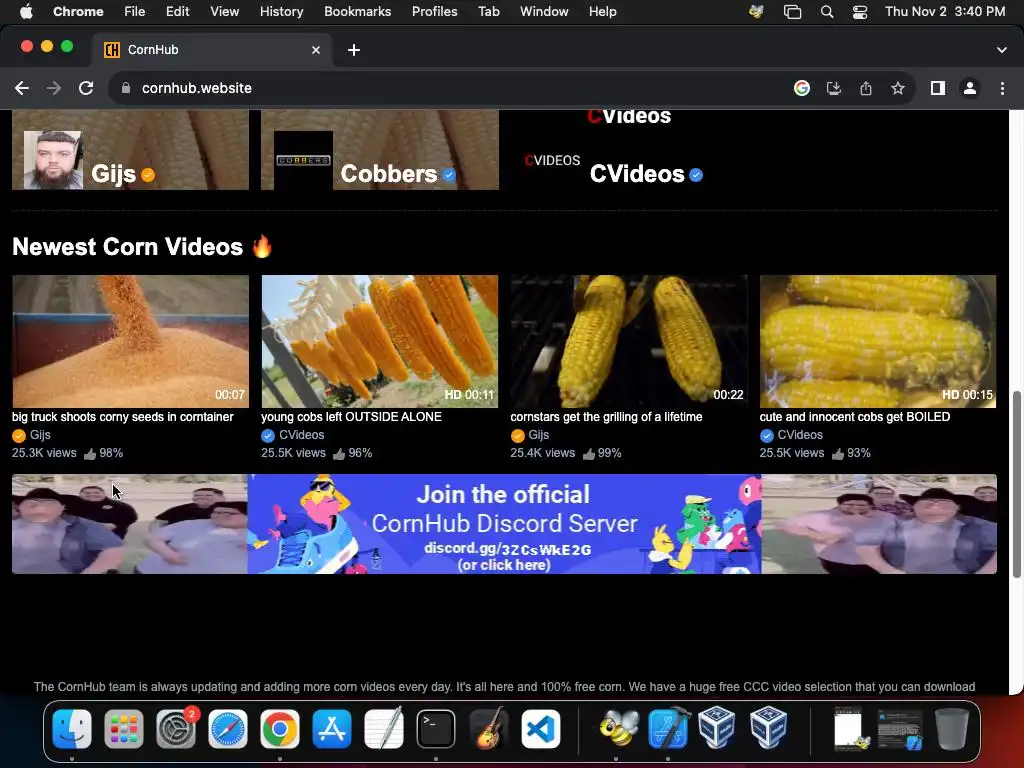The image size is (1024, 768).
Task: Open title 'cornstars get the grilling of a lifetime'
Action: pos(606,417)
